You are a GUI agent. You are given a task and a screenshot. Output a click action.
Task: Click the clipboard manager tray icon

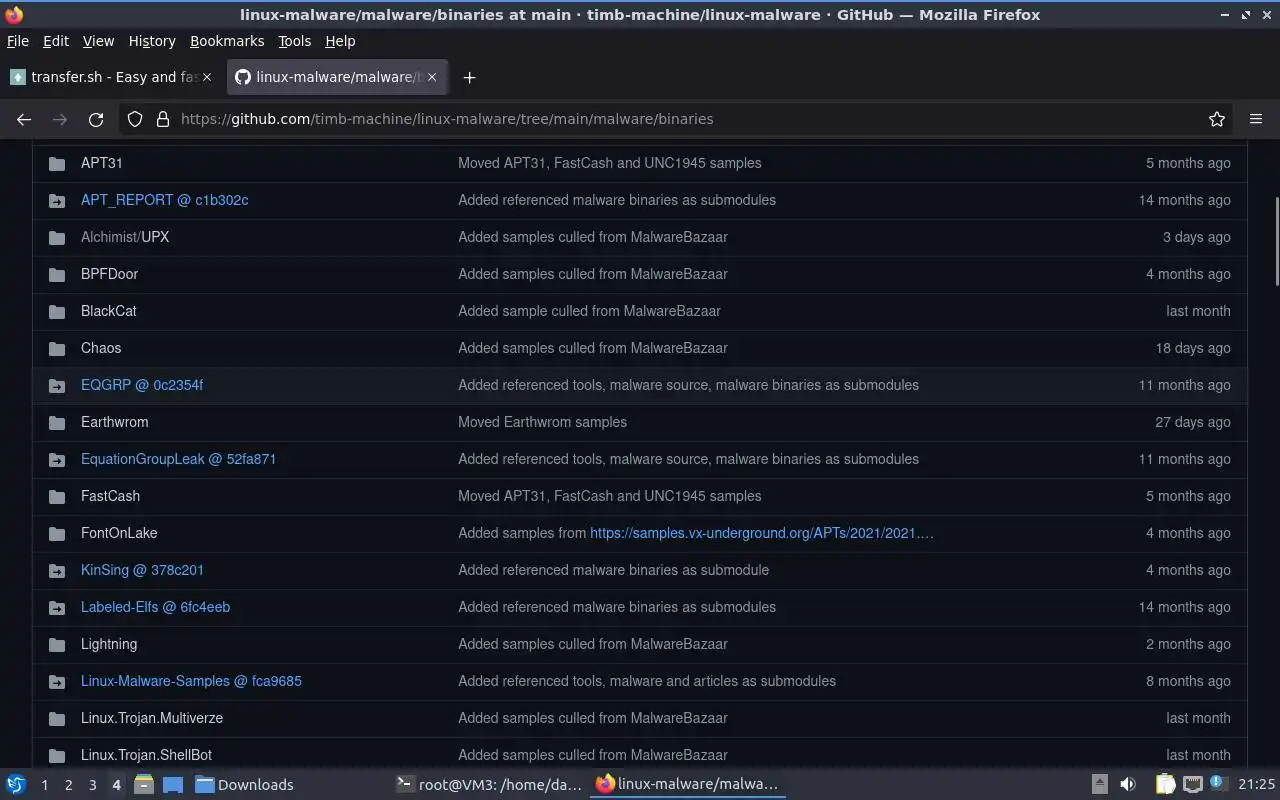coord(1165,784)
